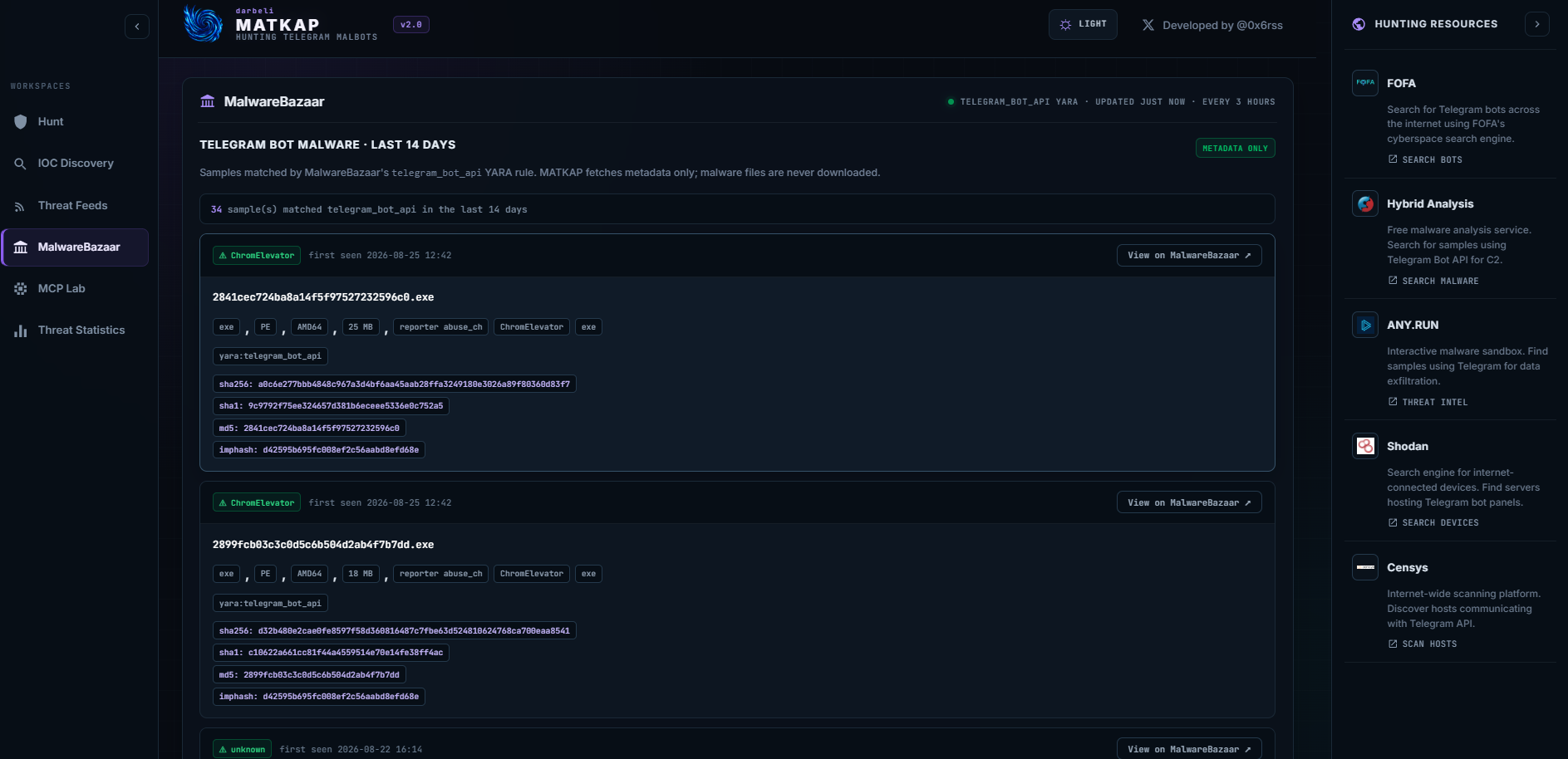Open ANY.RUN THREAT INTEL link

pos(1428,402)
